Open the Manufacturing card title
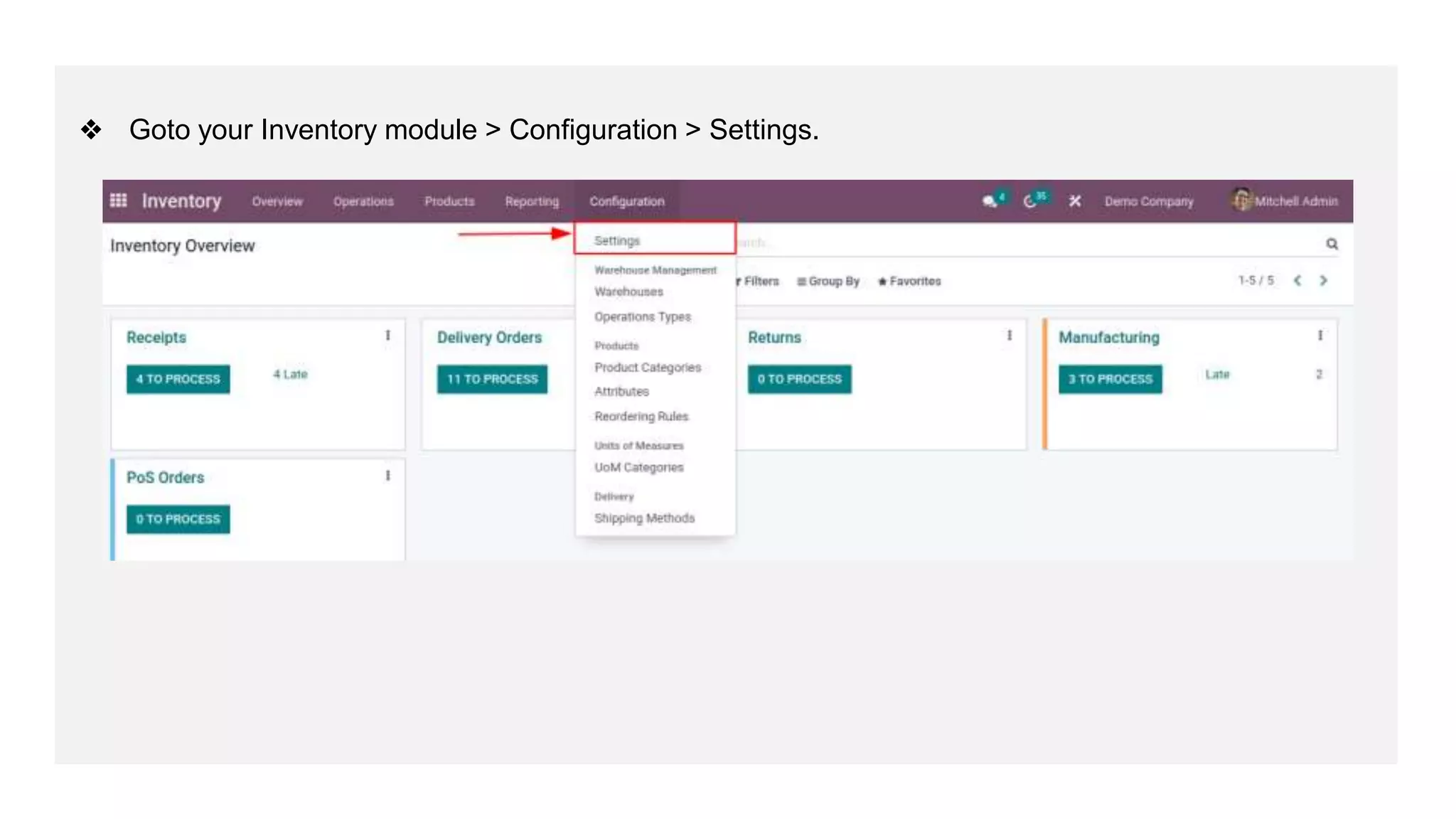The height and width of the screenshot is (819, 1456). coord(1108,338)
